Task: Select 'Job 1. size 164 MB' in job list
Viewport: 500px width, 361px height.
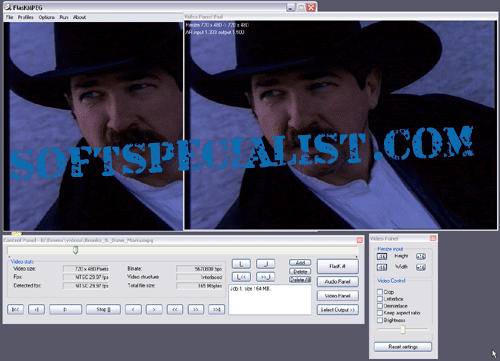Action: [250, 289]
